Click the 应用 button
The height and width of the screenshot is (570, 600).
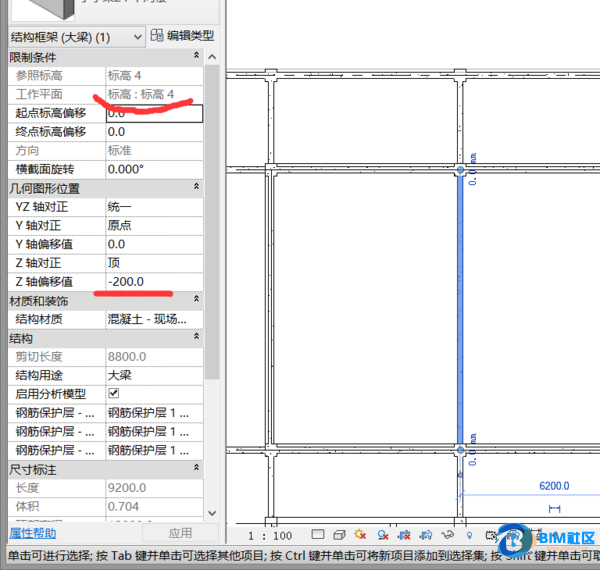tap(179, 534)
